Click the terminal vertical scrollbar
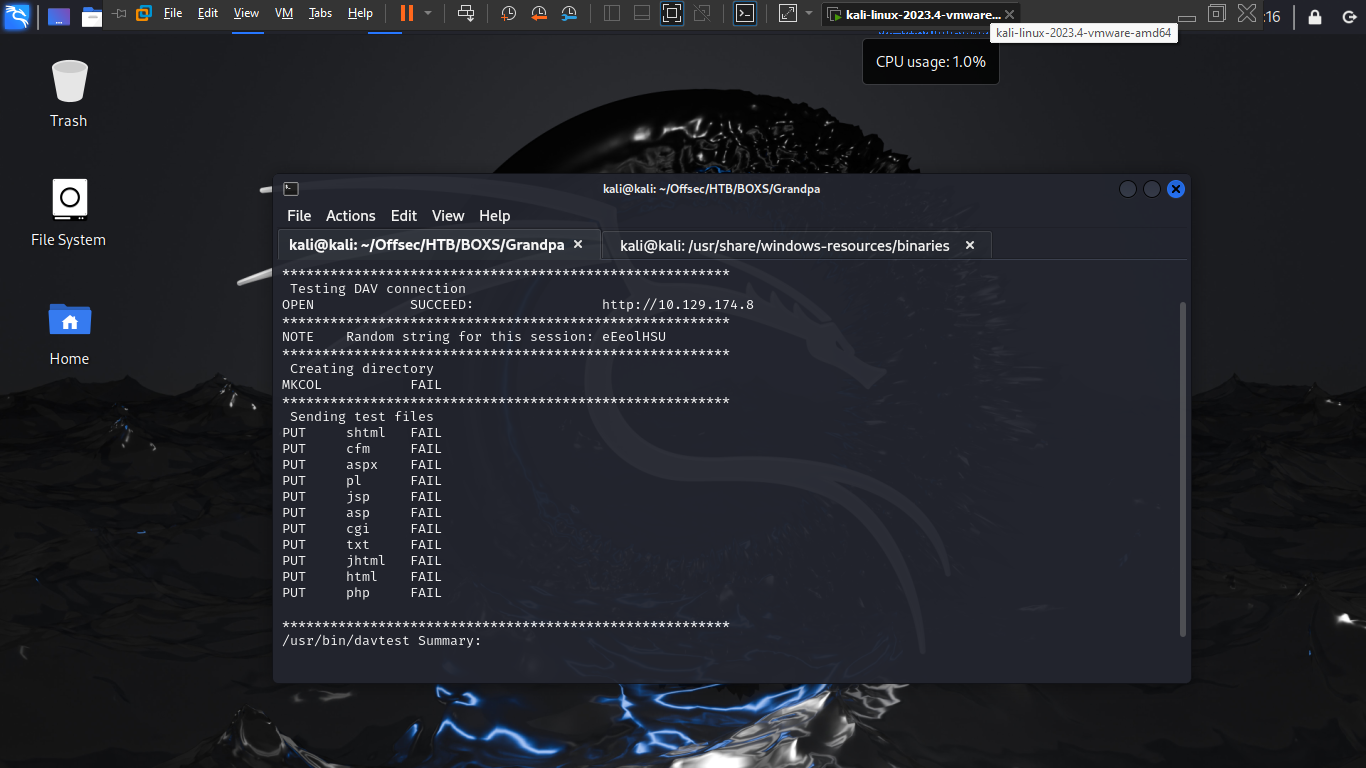The image size is (1366, 768). point(1183,468)
